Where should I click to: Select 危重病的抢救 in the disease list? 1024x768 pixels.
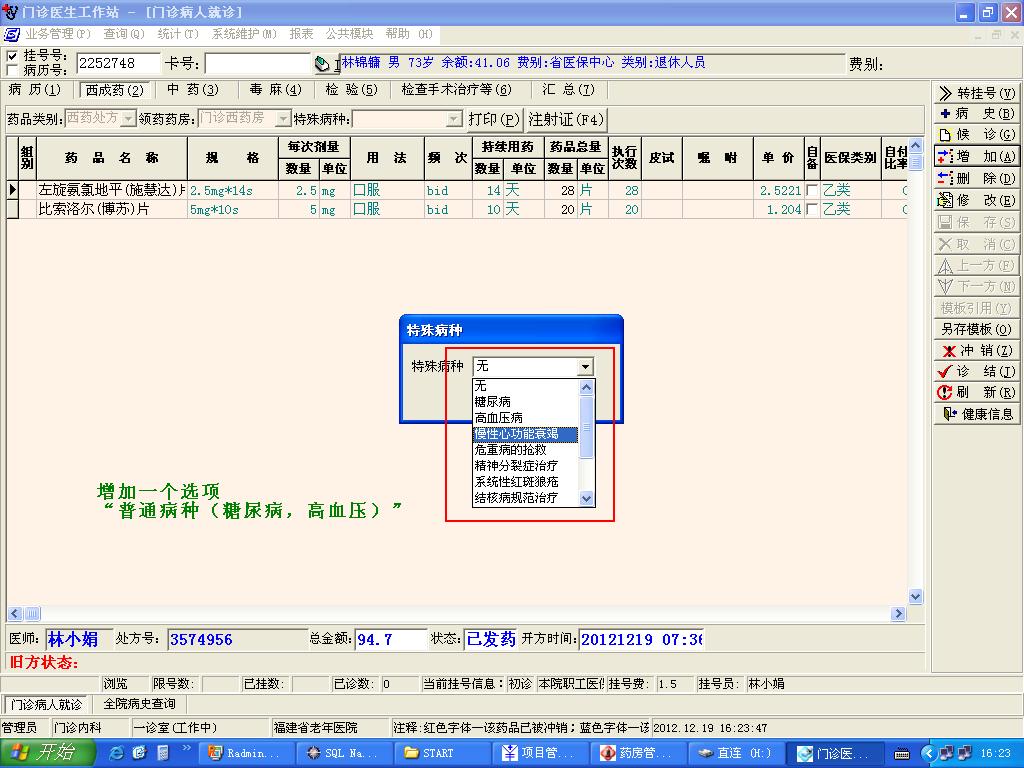click(526, 450)
